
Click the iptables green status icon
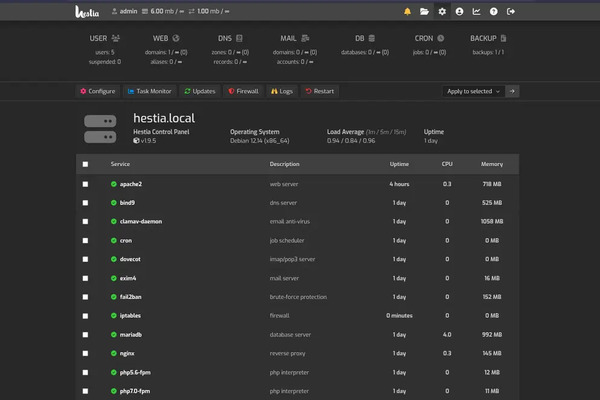(114, 316)
